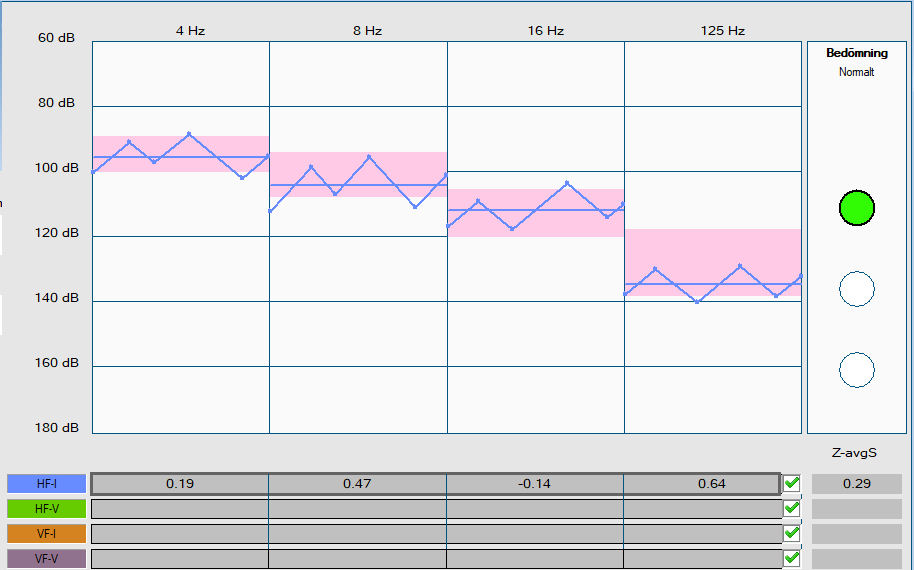
Task: Select the green HF-V series label
Action: click(46, 509)
